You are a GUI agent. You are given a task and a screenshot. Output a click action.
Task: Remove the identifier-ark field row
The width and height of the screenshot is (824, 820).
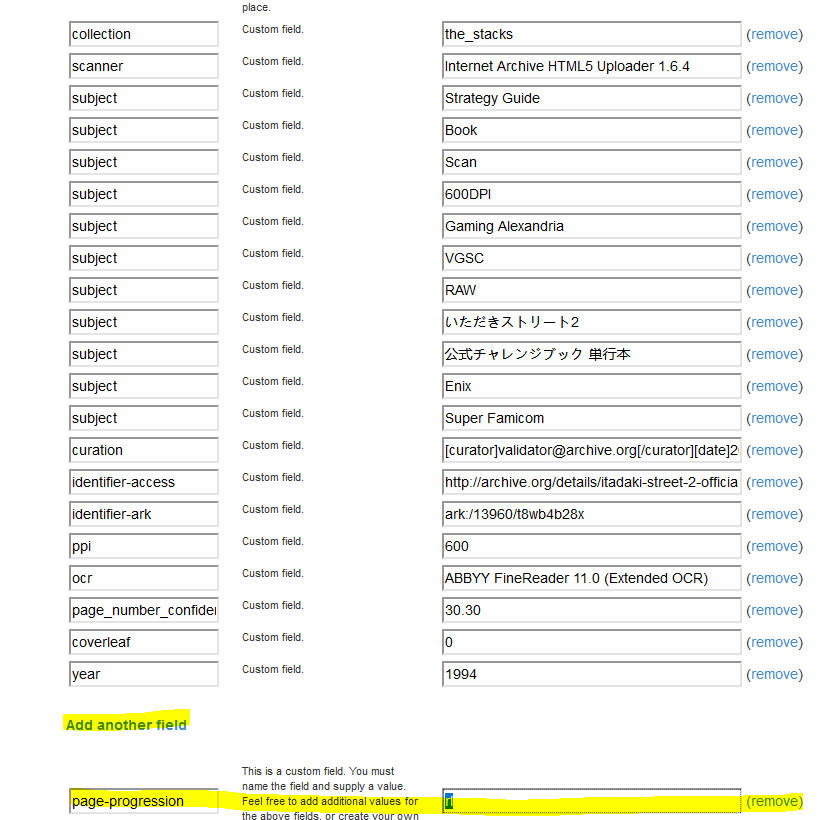775,515
